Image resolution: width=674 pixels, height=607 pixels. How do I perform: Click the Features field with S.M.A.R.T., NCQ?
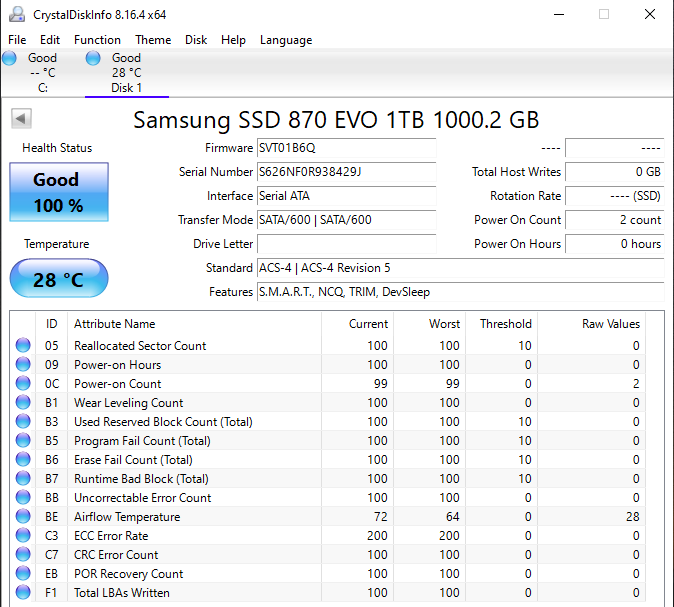(461, 292)
